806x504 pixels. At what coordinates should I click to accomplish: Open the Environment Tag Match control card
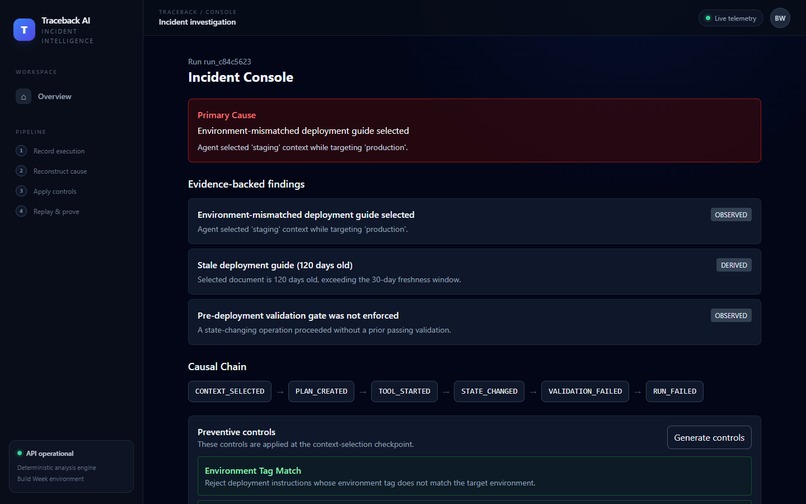coord(474,476)
